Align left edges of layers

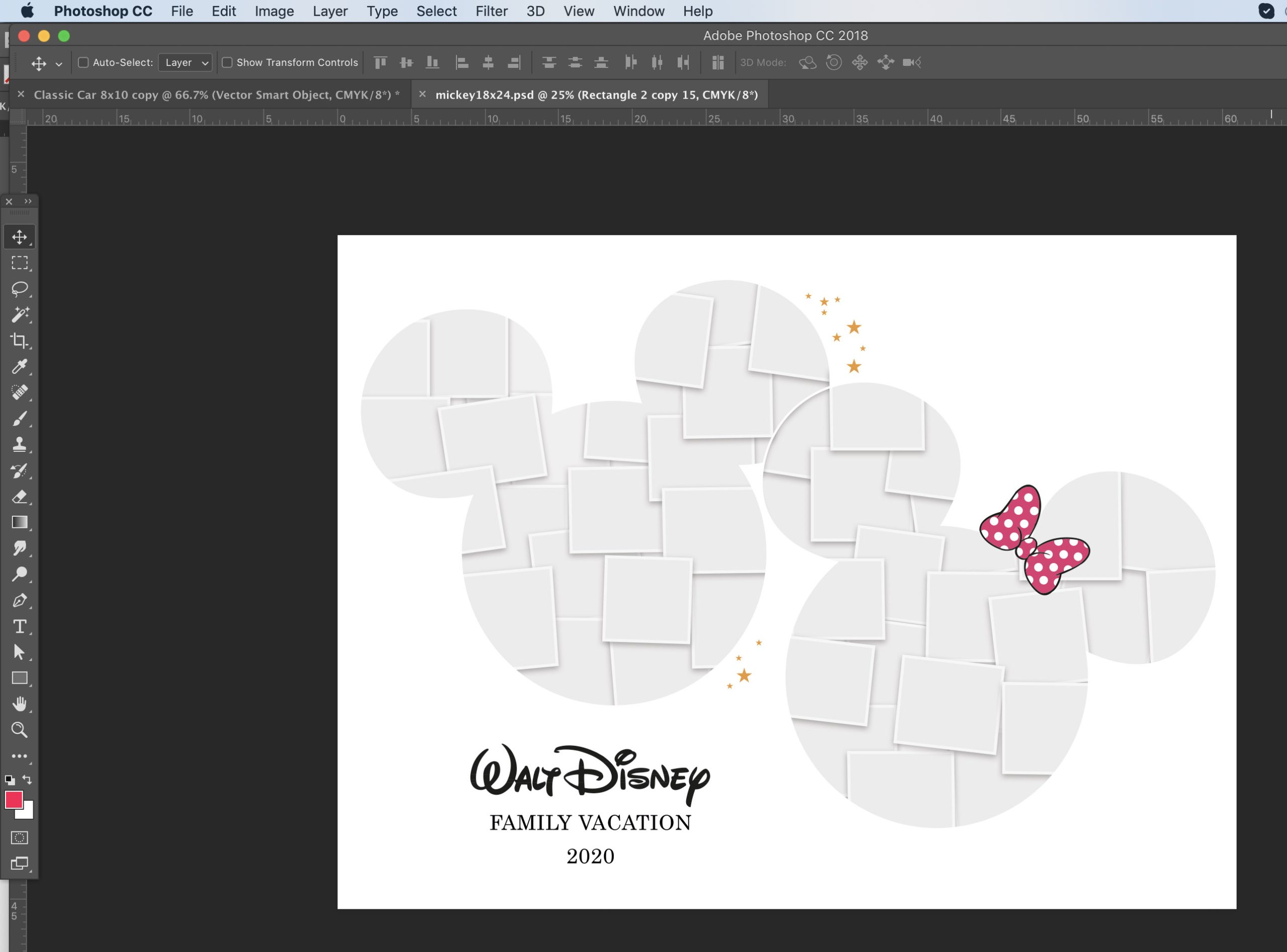462,62
